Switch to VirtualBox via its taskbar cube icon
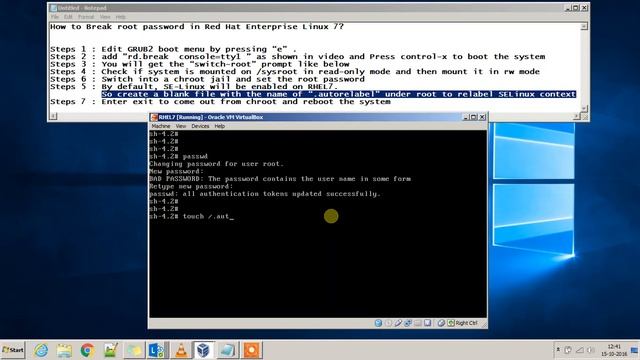 pyautogui.click(x=203, y=350)
